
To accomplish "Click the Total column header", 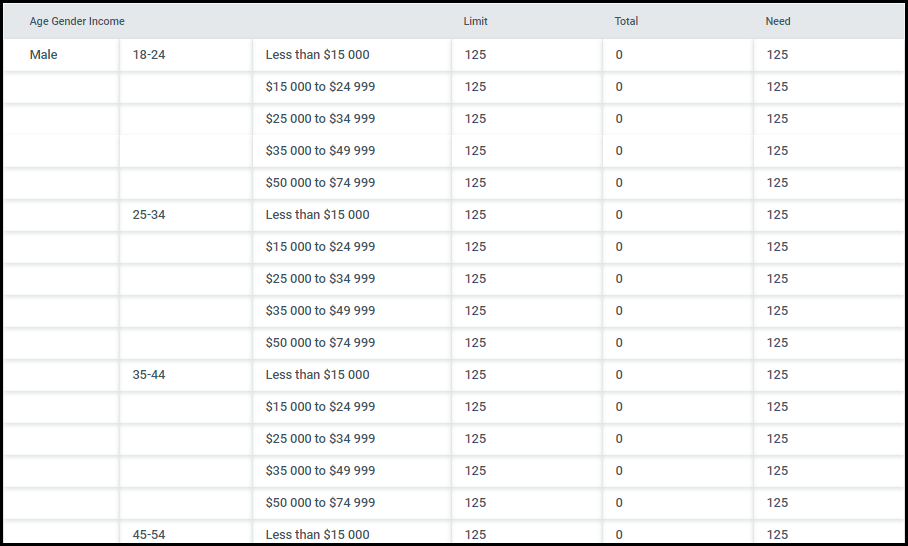I will (x=626, y=21).
